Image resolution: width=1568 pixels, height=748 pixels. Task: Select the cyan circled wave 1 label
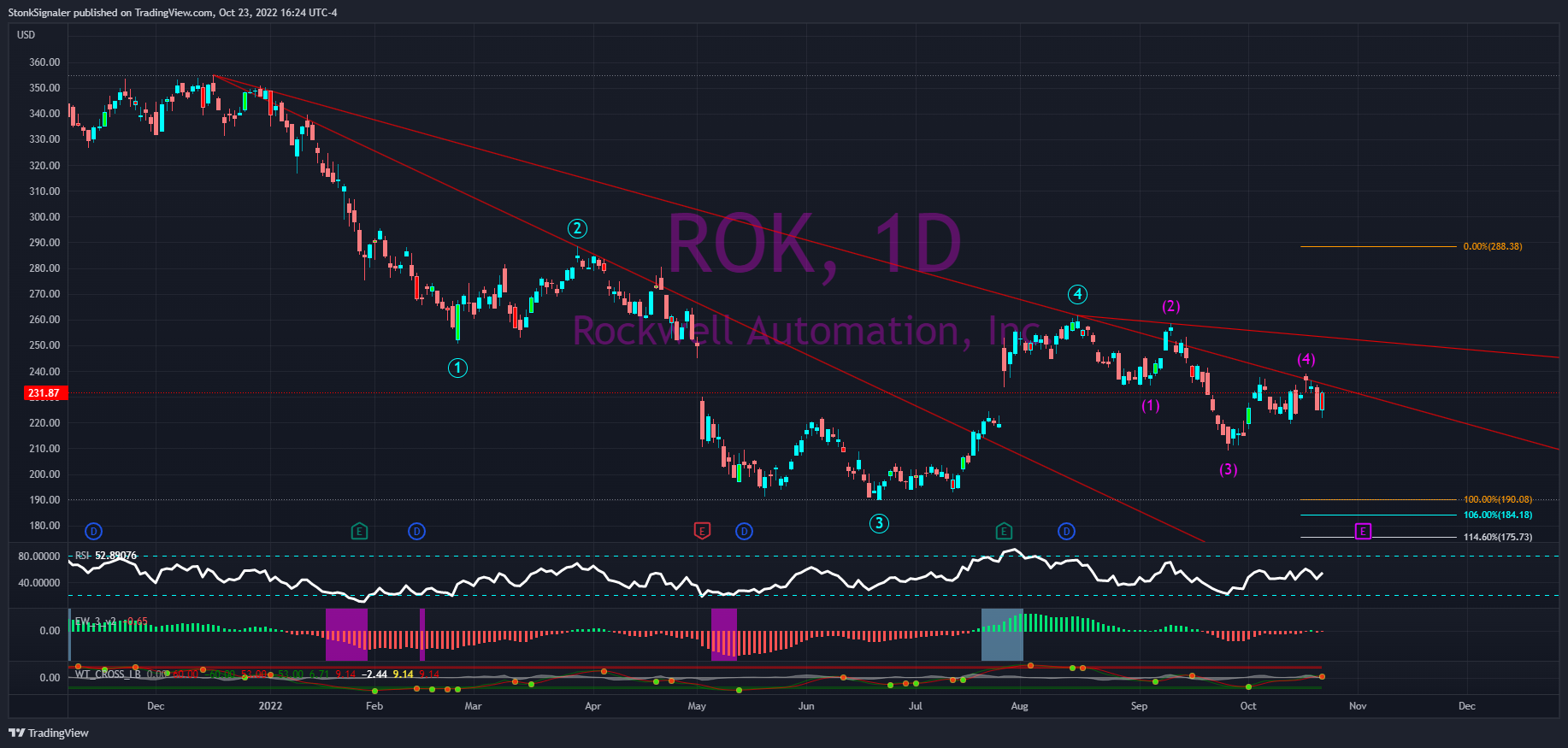457,368
